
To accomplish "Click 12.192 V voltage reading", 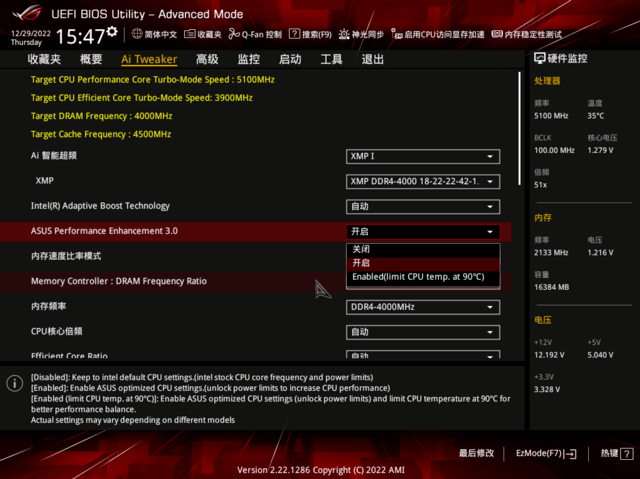I will [x=549, y=355].
